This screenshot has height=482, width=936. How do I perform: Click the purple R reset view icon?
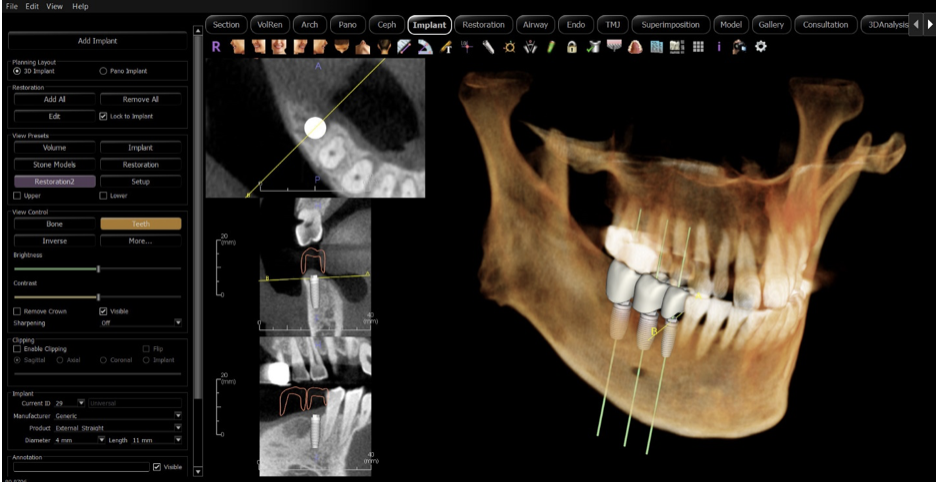216,46
